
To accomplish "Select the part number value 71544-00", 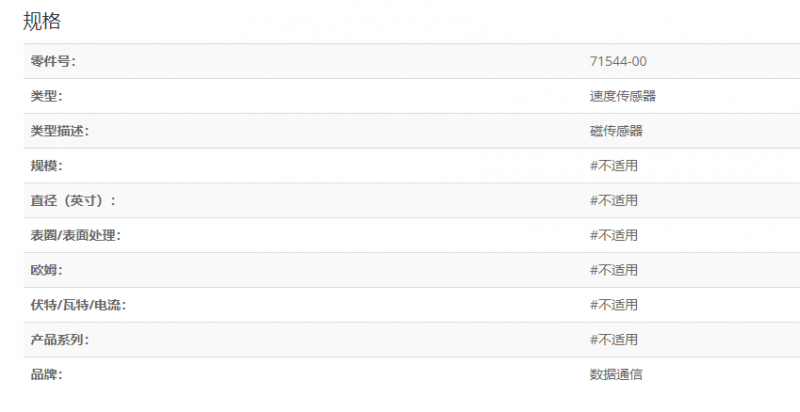I will pos(618,62).
